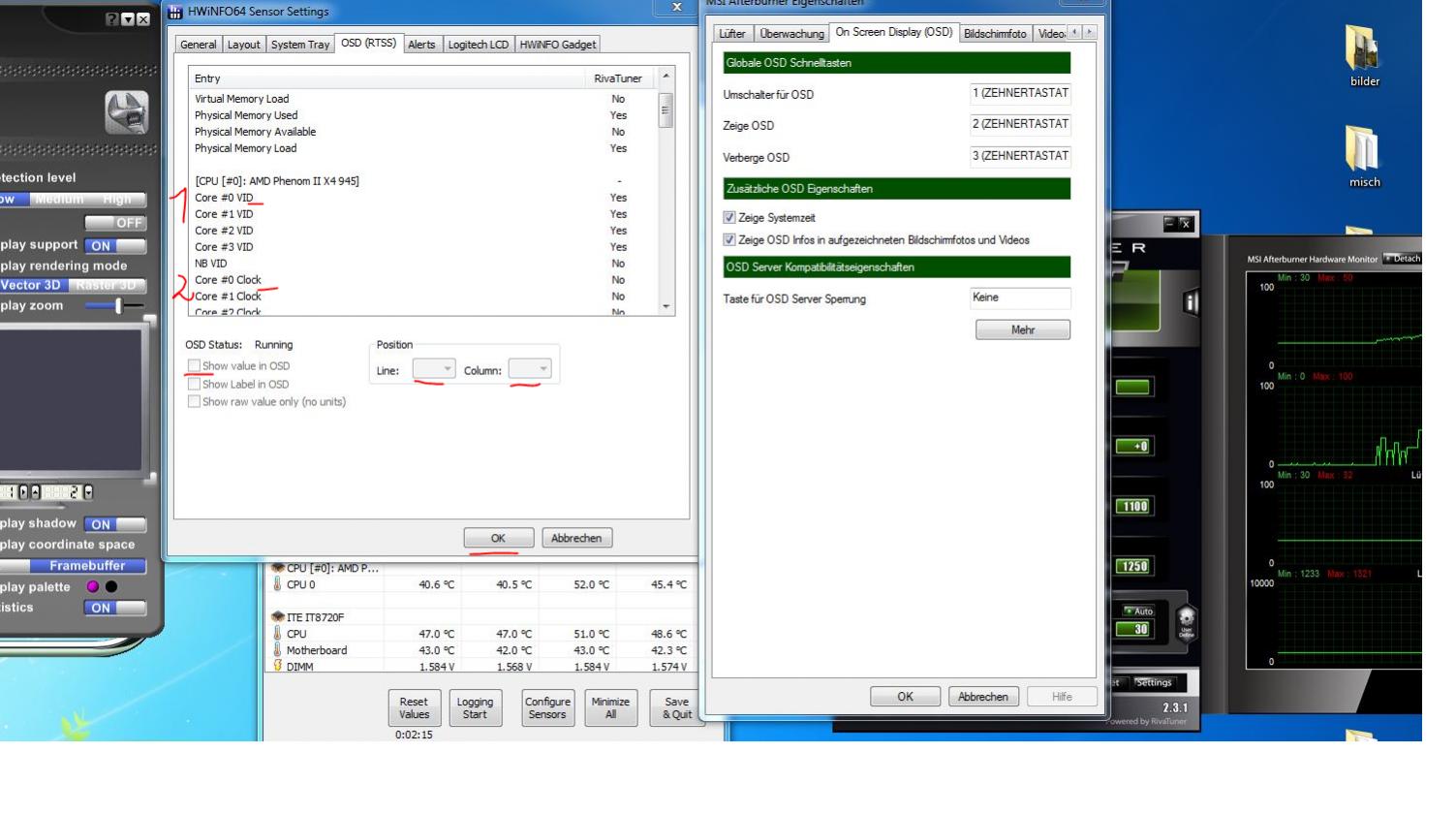
Task: Click Minimize All button
Action: click(610, 708)
